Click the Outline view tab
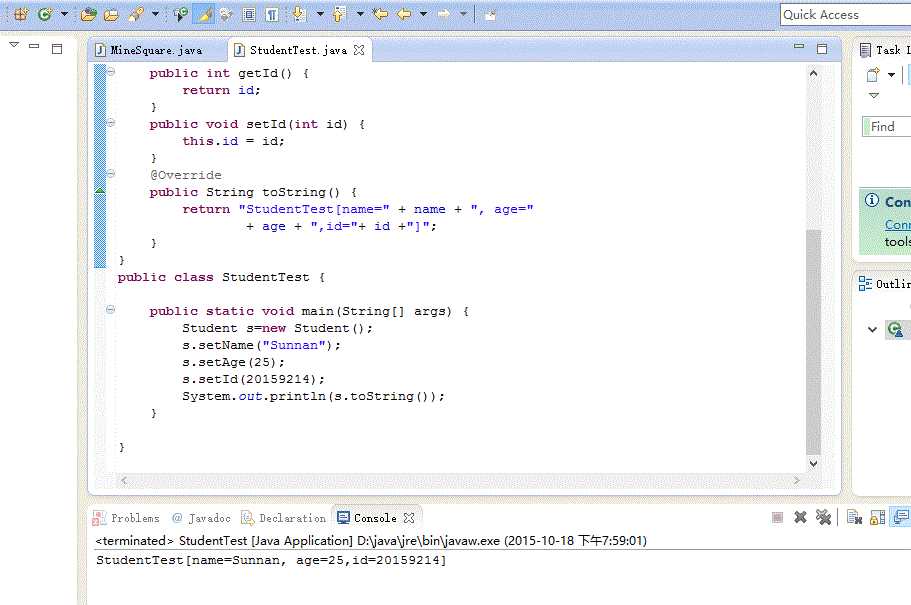This screenshot has height=605, width=911. tap(884, 284)
